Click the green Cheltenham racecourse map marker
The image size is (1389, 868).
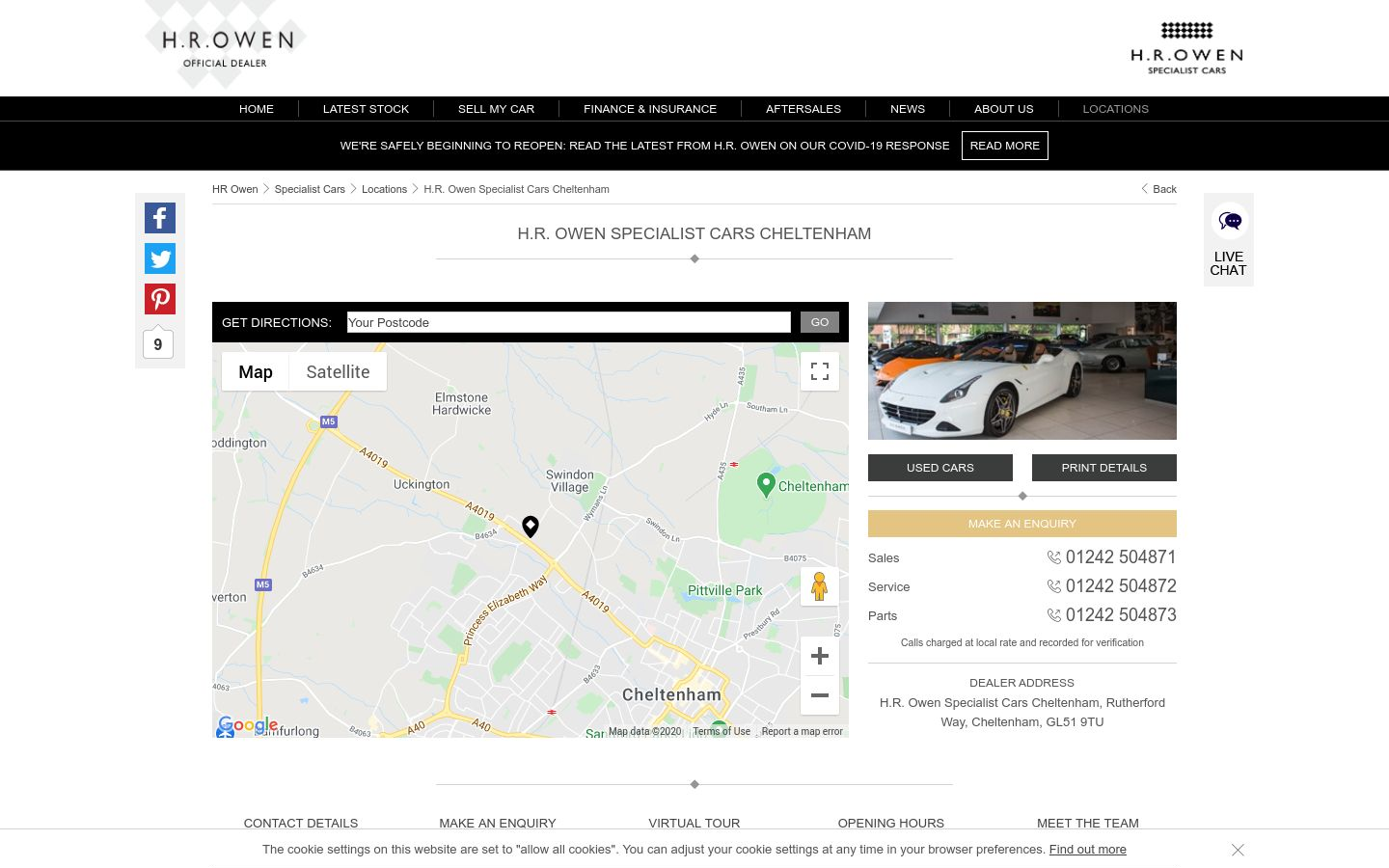(766, 484)
